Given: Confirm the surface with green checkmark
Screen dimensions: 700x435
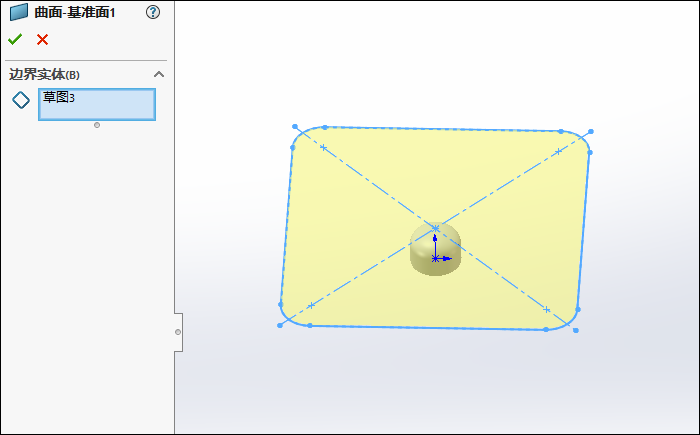Looking at the screenshot, I should [15, 39].
